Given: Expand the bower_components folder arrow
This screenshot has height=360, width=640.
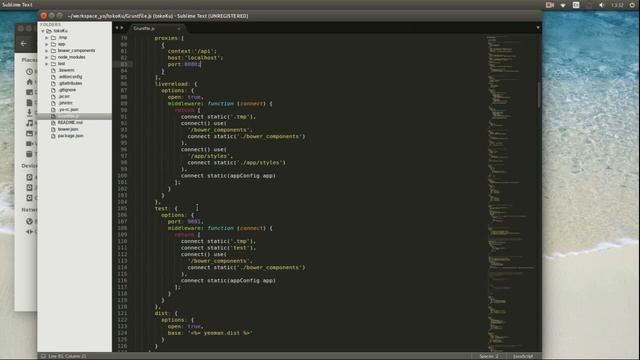Looking at the screenshot, I should pyautogui.click(x=47, y=51).
